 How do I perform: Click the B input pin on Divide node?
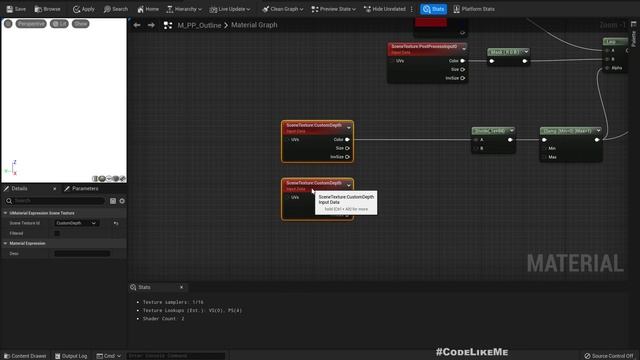point(476,148)
